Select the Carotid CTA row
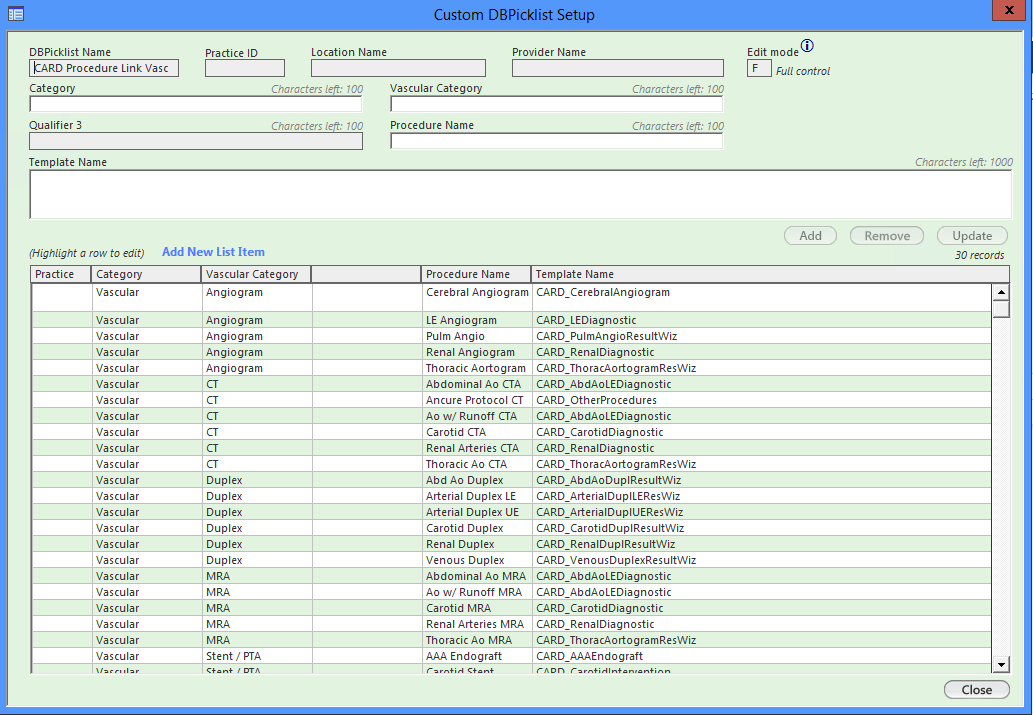1033x715 pixels. coord(511,432)
